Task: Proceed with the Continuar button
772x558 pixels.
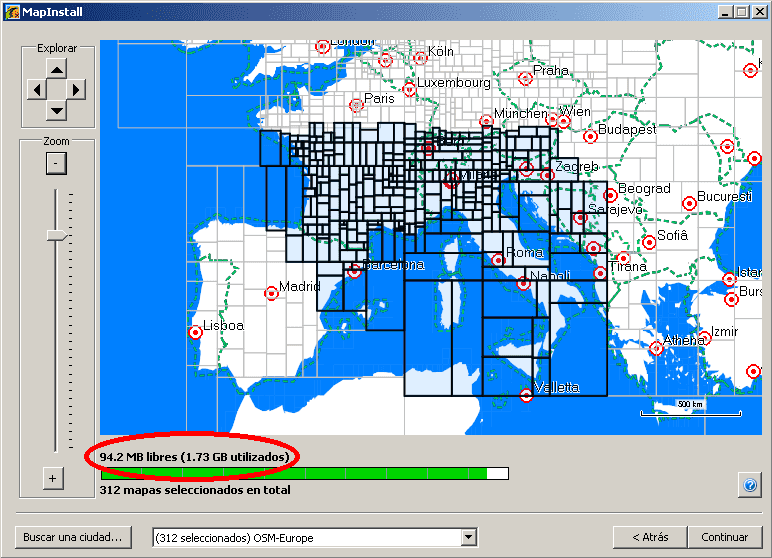Action: [724, 537]
